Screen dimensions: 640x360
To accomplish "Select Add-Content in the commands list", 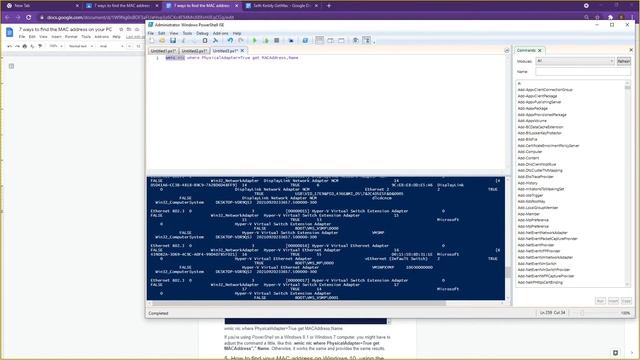I will pos(528,158).
